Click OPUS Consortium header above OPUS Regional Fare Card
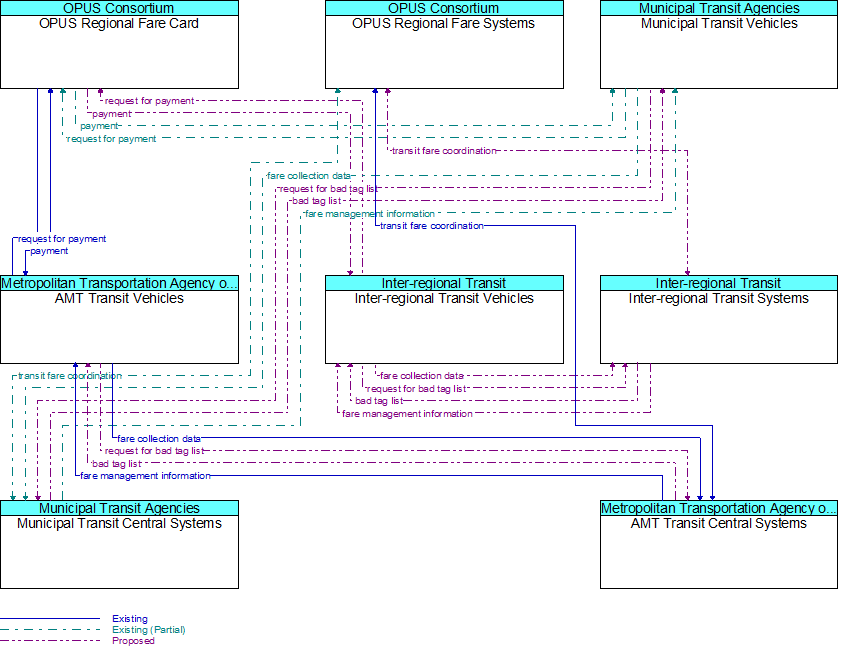Screen dimensions: 847x658 point(119,8)
